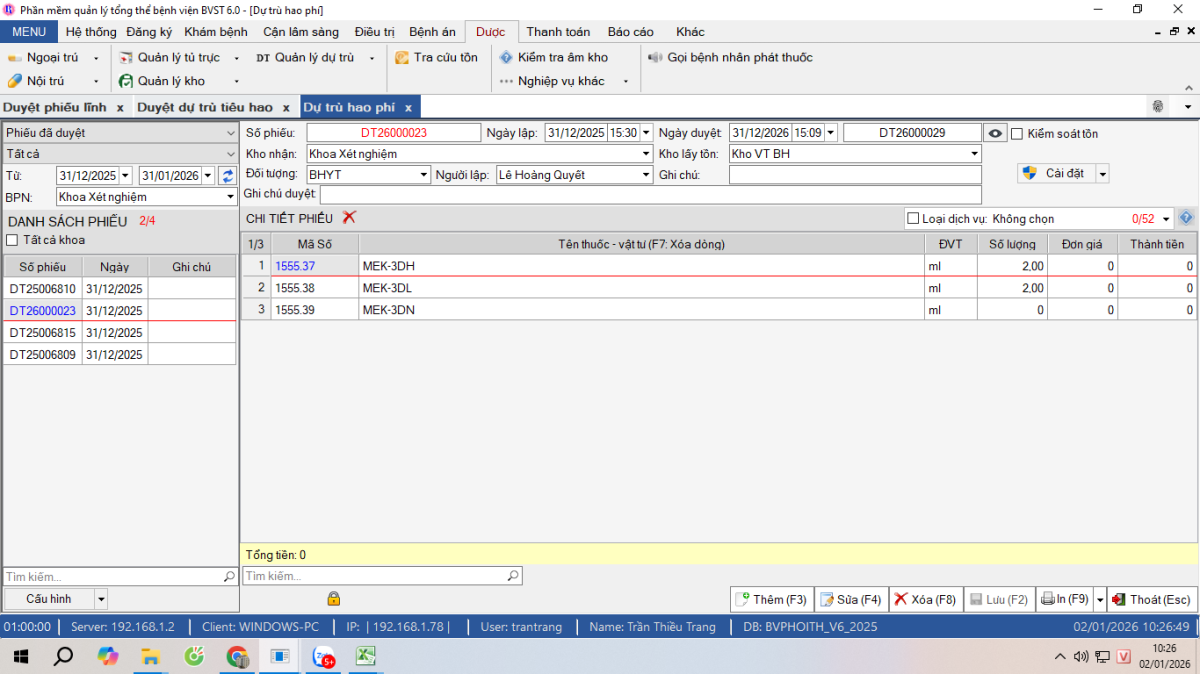
Task: Click the eye icon next to DT26000029
Action: click(x=995, y=133)
